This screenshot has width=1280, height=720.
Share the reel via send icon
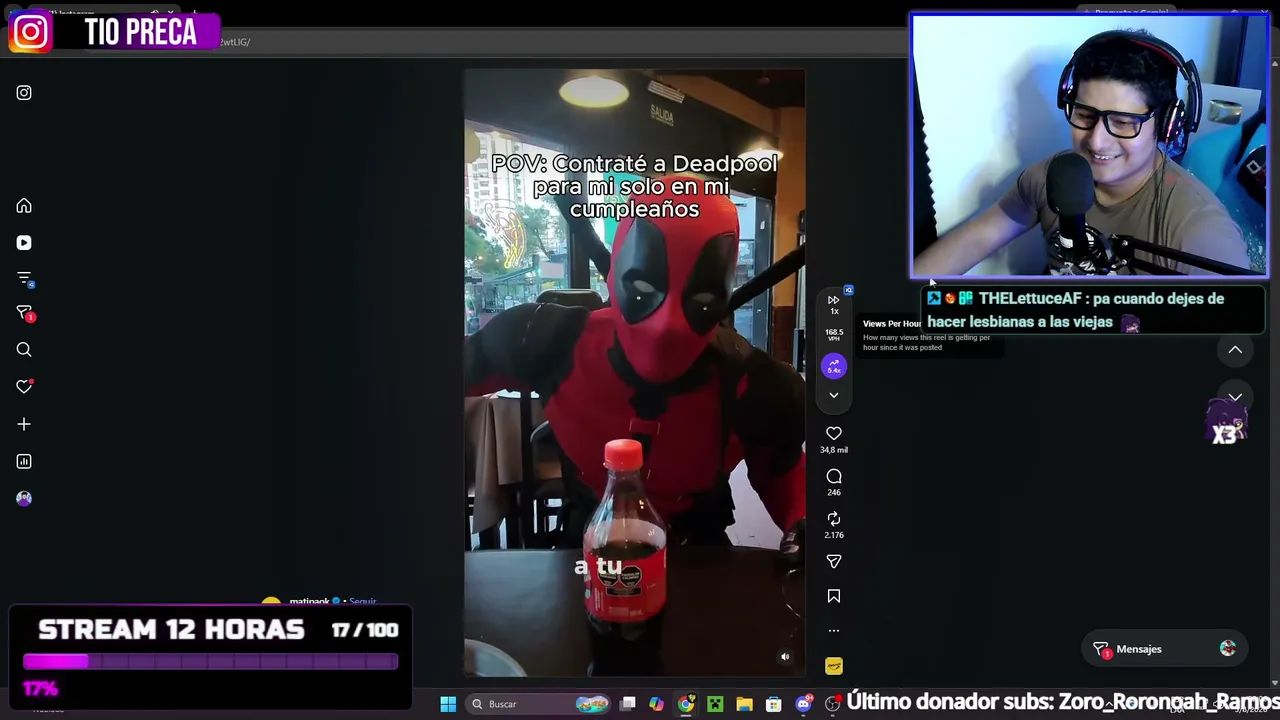834,562
